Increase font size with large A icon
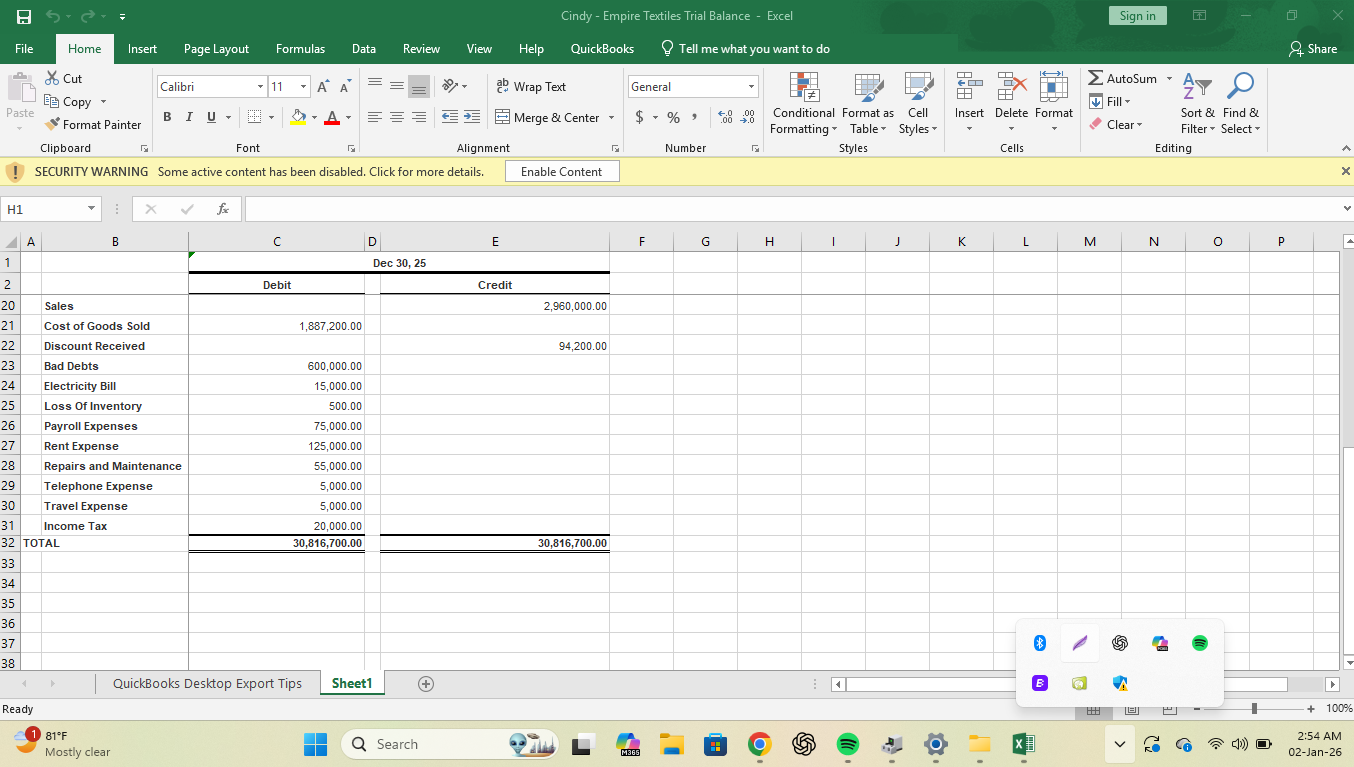The height and width of the screenshot is (767, 1354). coord(323,87)
